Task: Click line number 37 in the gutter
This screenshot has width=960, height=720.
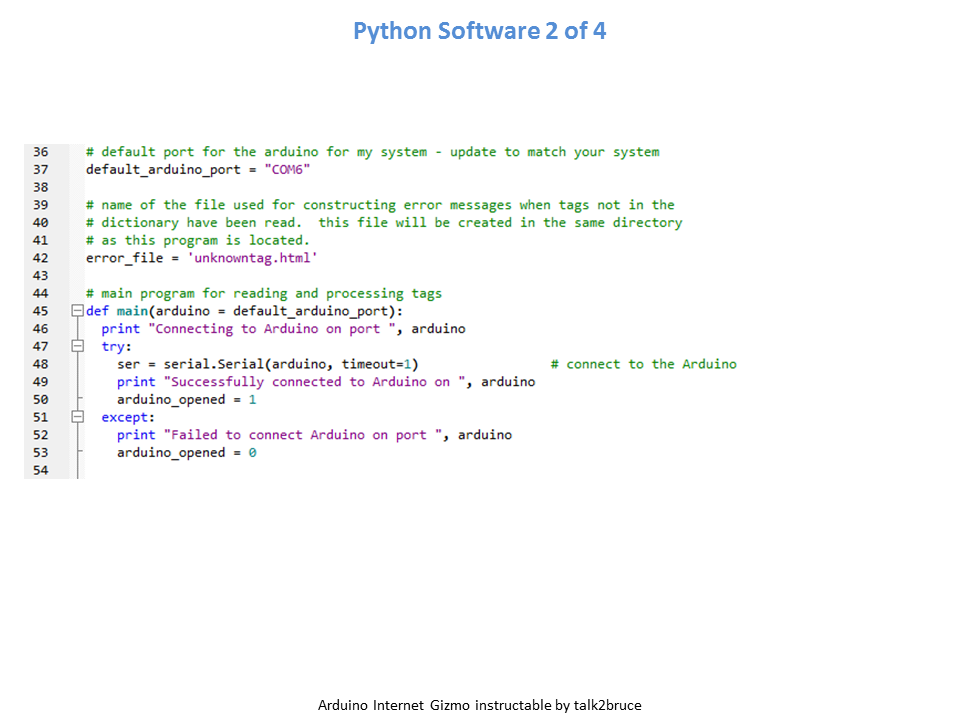Action: click(x=40, y=170)
